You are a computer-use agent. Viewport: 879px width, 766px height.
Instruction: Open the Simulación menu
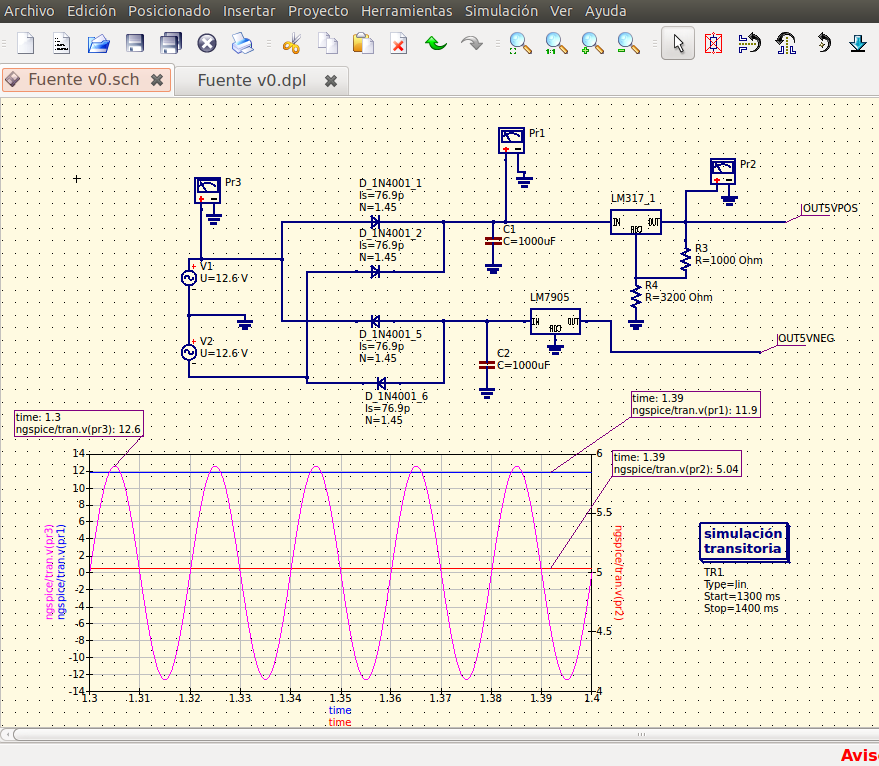[501, 11]
